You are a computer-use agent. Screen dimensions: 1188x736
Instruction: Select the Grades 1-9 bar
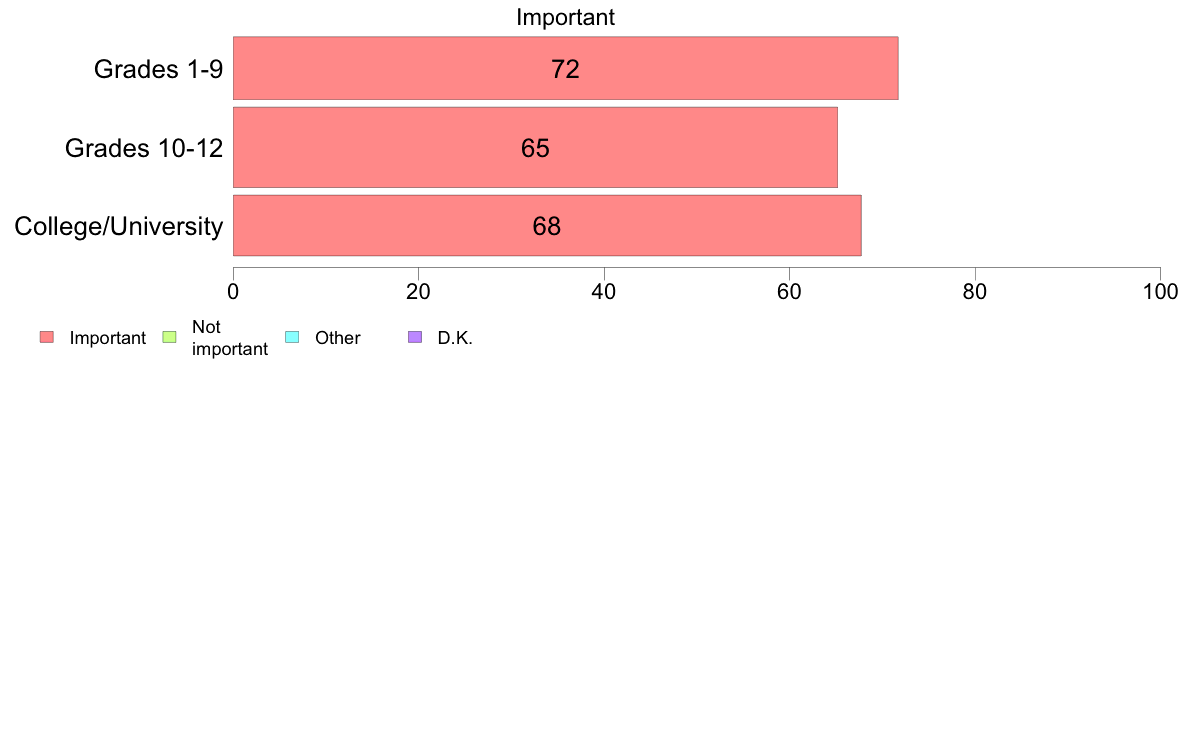[x=565, y=68]
